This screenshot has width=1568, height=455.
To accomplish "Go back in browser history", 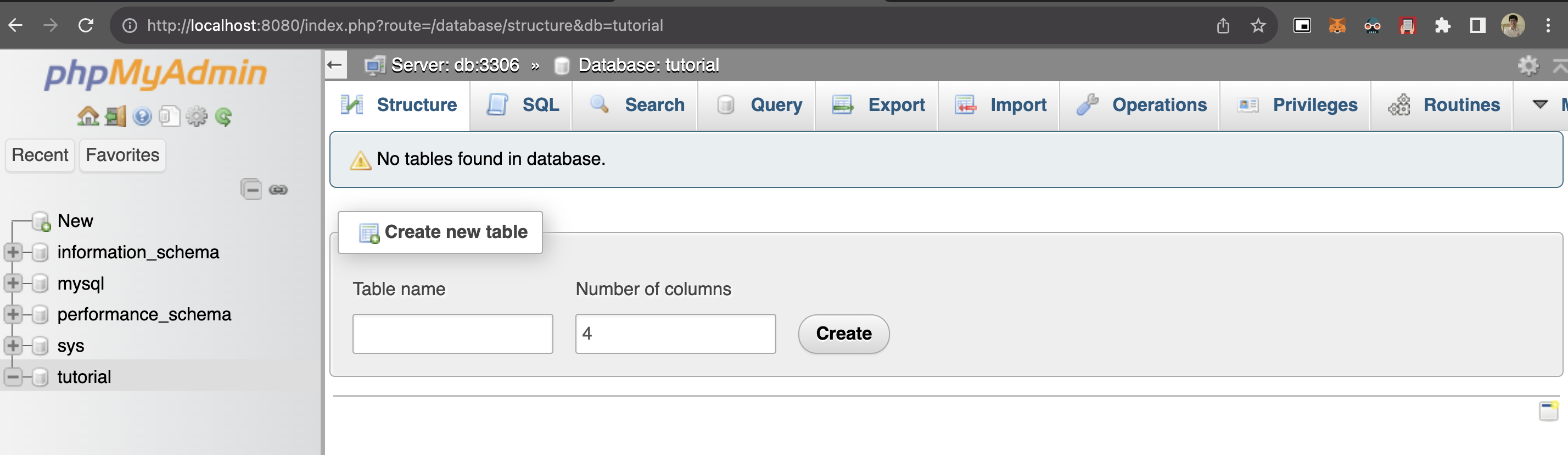I will [x=16, y=26].
